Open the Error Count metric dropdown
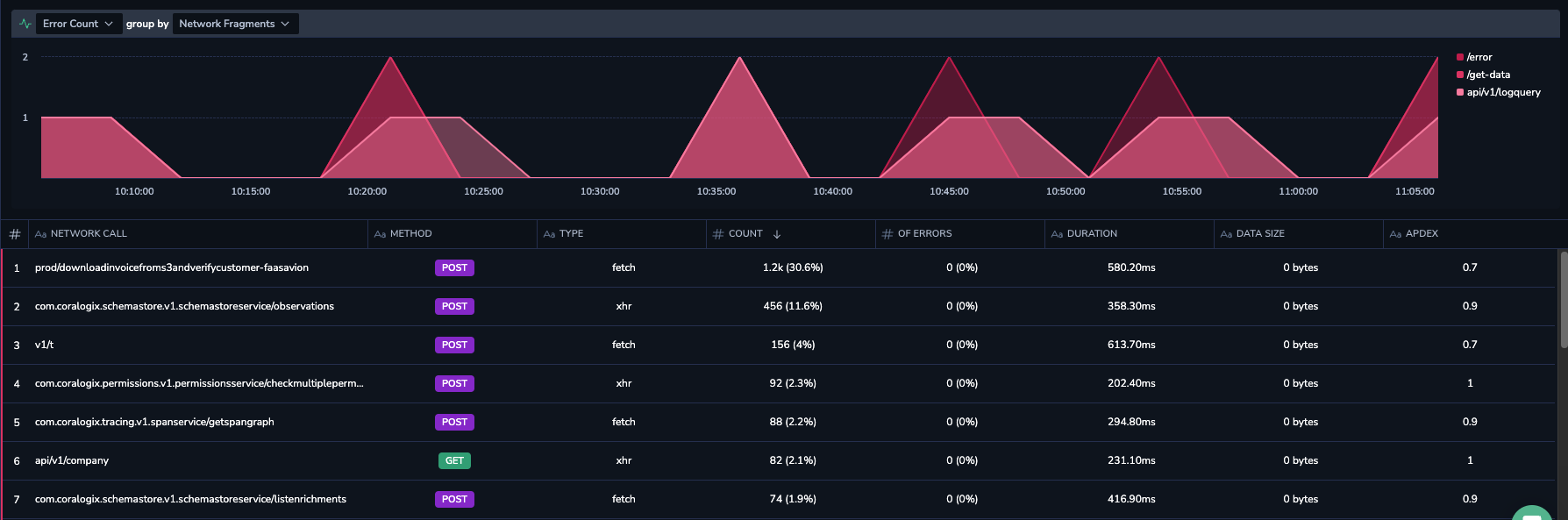The height and width of the screenshot is (520, 1568). click(x=78, y=24)
